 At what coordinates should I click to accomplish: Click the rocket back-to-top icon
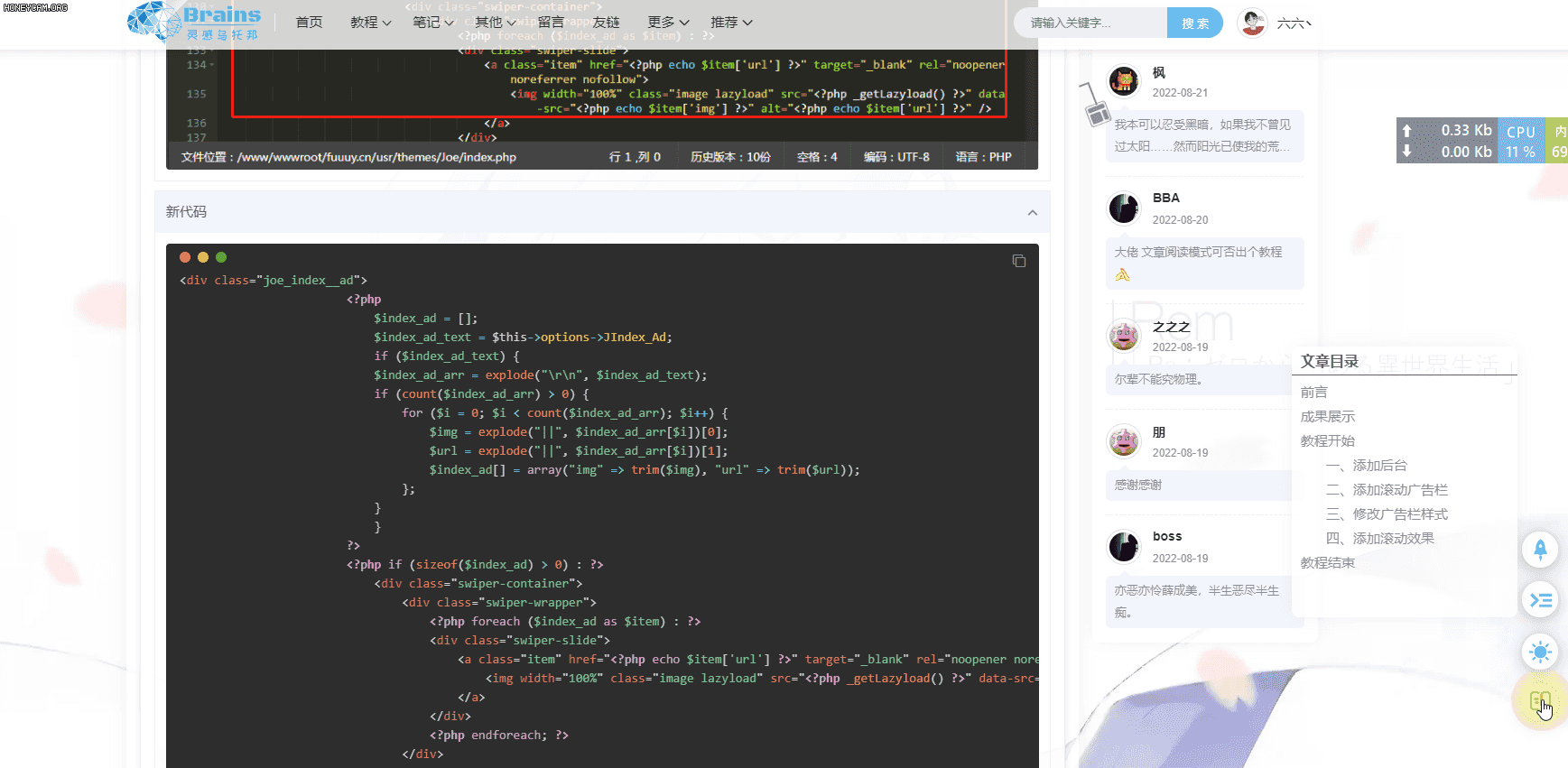pos(1540,550)
